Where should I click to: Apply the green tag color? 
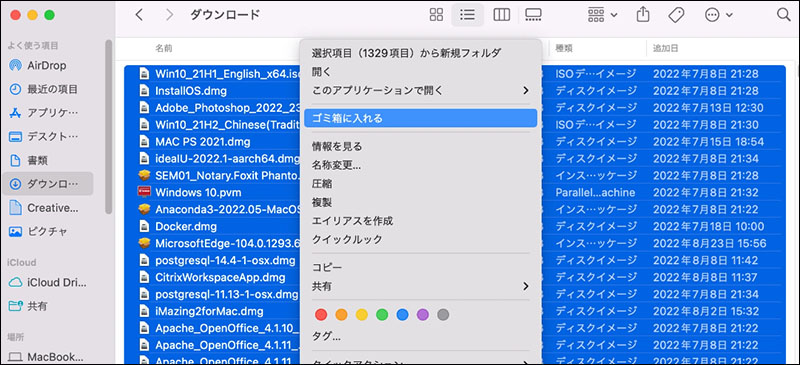[x=382, y=314]
